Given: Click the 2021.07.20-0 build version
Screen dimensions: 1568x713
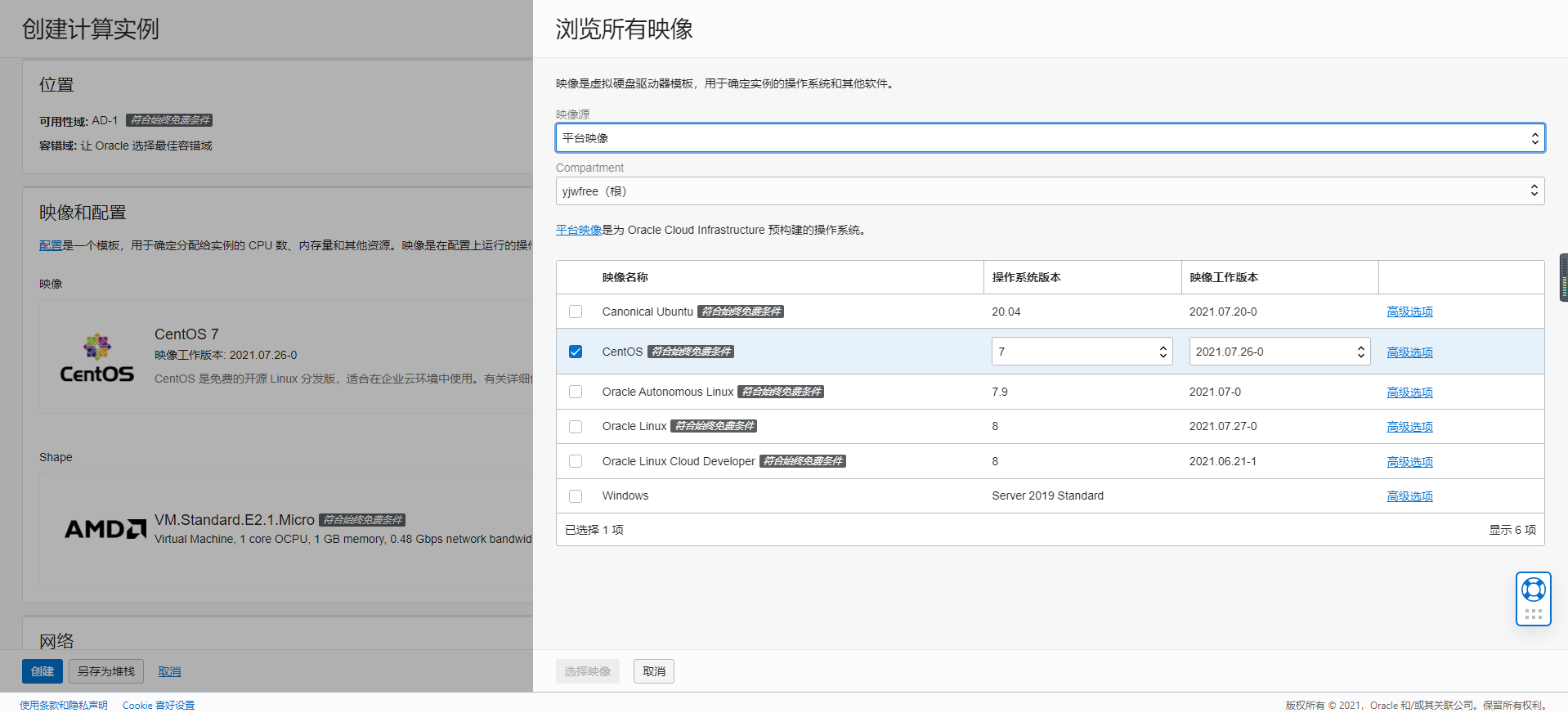Looking at the screenshot, I should click(x=1223, y=312).
